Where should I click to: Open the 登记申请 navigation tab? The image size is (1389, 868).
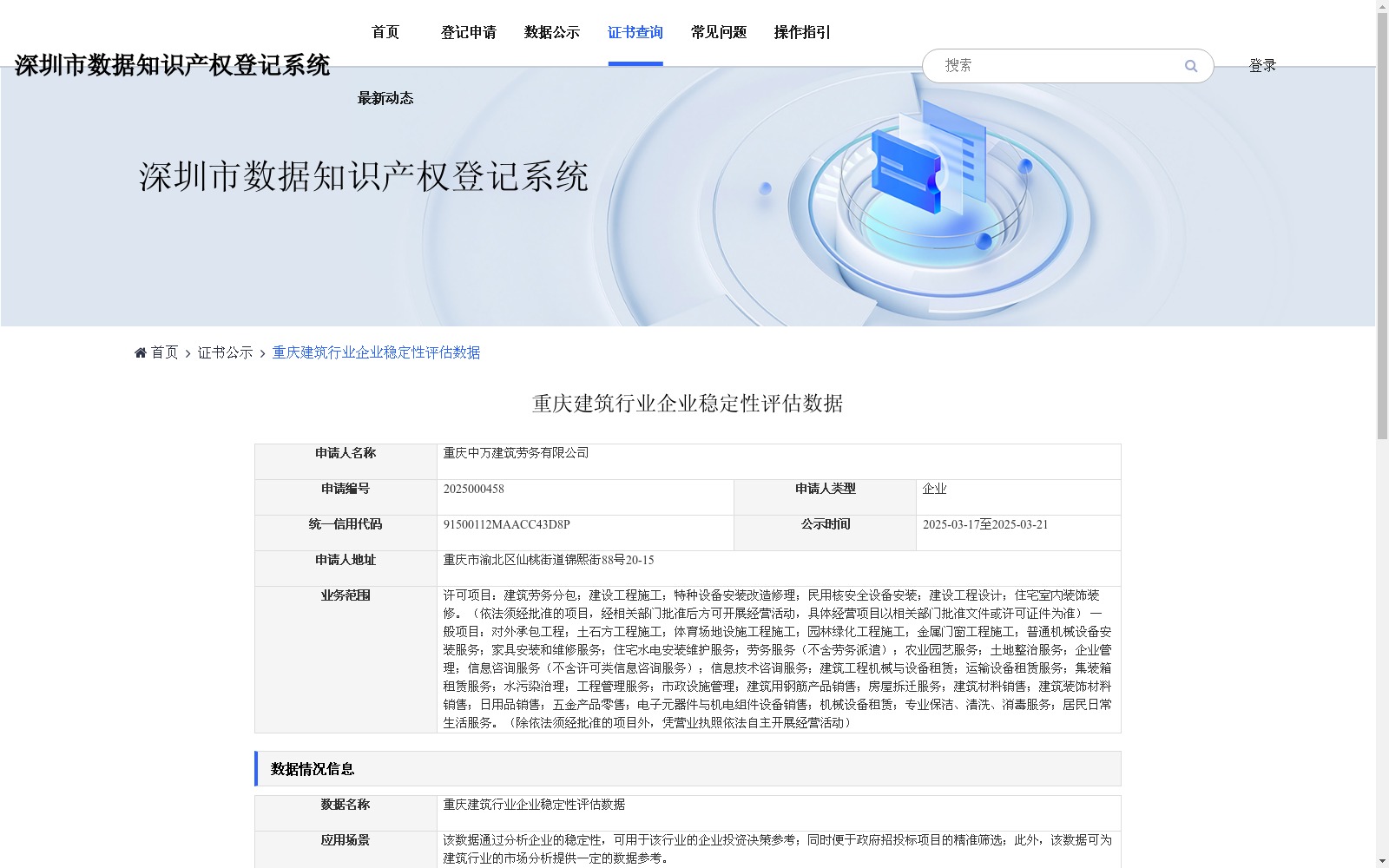point(469,32)
